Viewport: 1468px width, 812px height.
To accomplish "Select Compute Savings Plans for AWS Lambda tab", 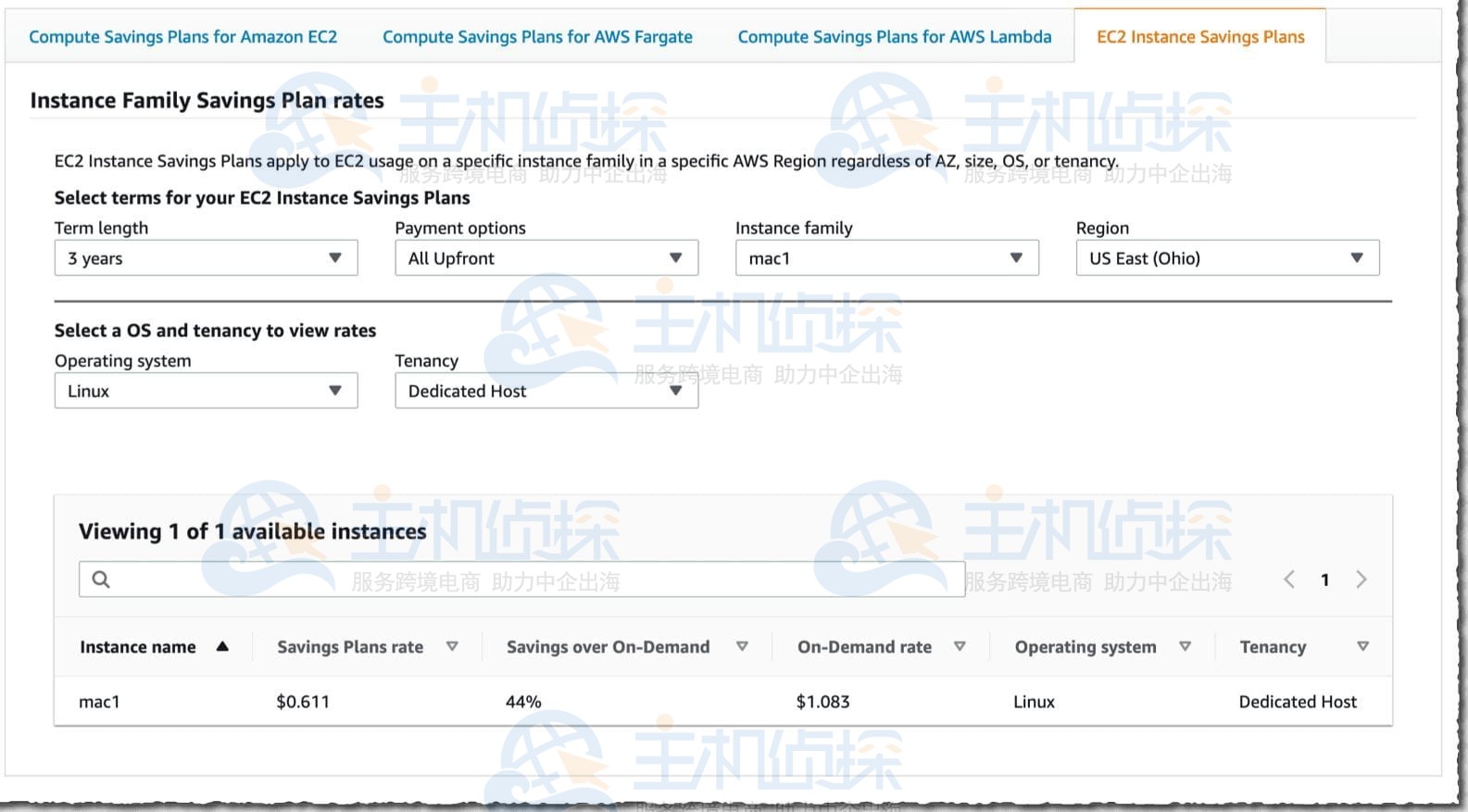I will (894, 37).
